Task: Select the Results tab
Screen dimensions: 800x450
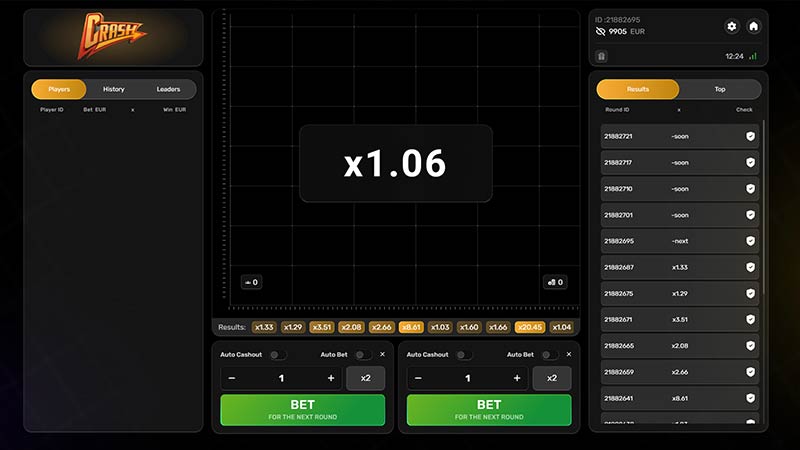Action: 638,89
